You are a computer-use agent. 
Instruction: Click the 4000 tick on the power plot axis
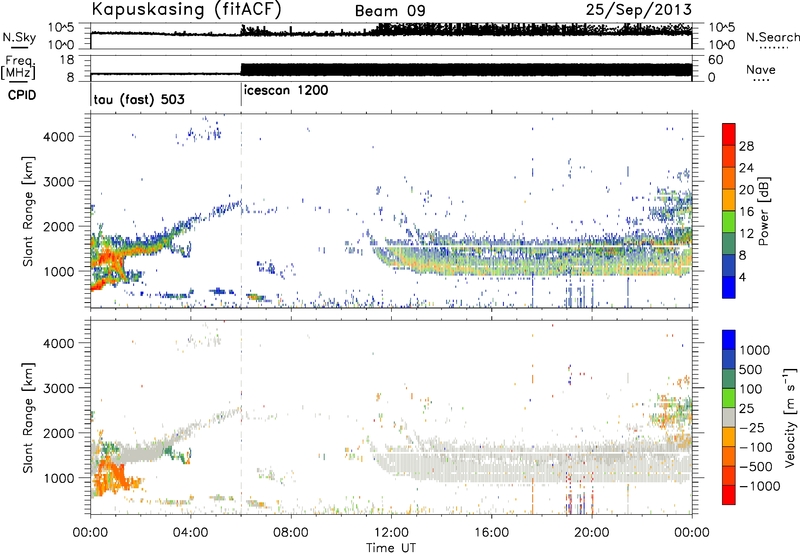click(59, 137)
